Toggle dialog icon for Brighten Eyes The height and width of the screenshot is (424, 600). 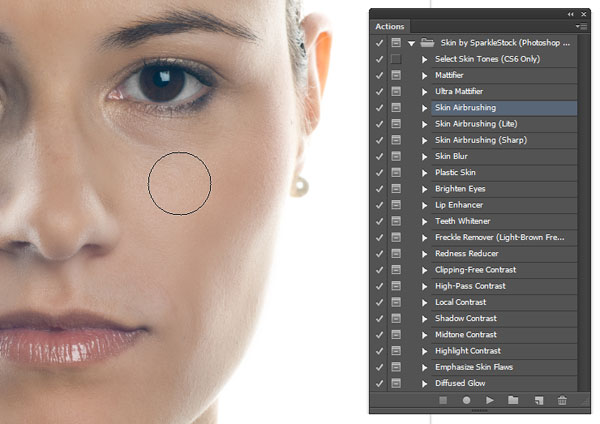click(x=396, y=189)
